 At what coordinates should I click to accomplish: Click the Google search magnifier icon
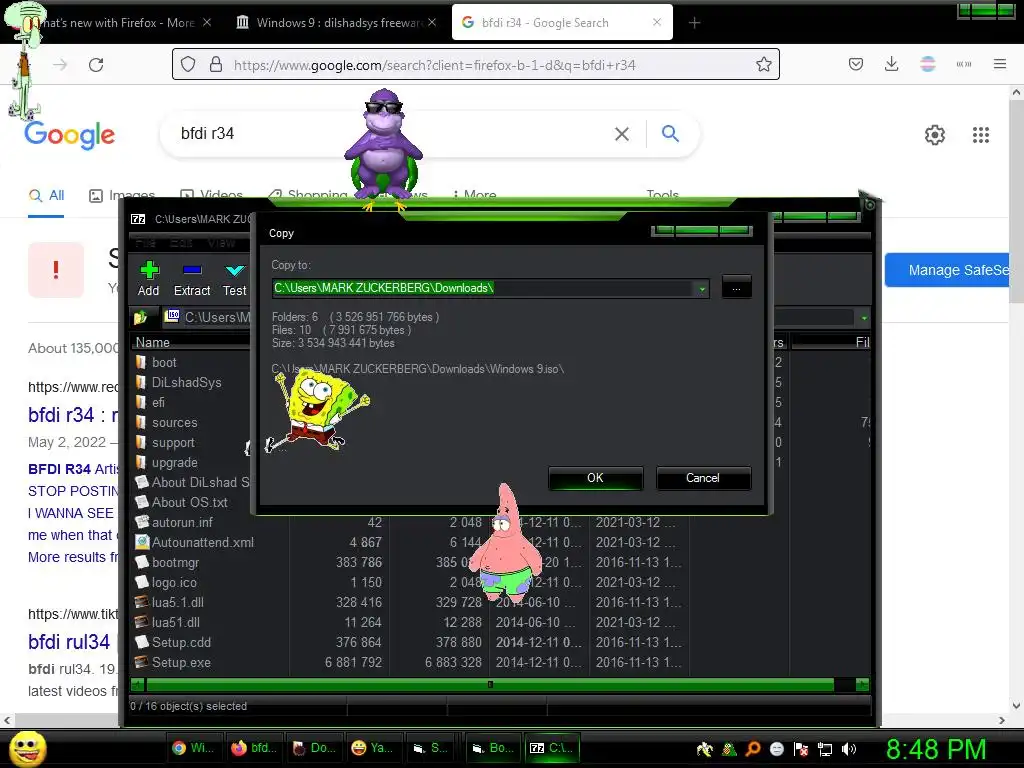(670, 133)
